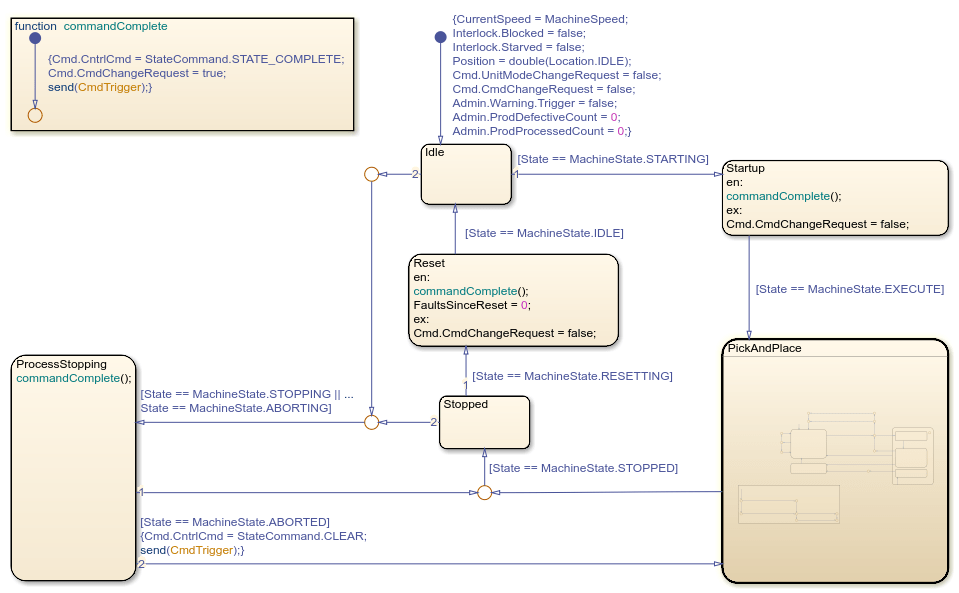959x593 pixels.
Task: Click the MachineState.IDLE transition label
Action: tap(544, 233)
